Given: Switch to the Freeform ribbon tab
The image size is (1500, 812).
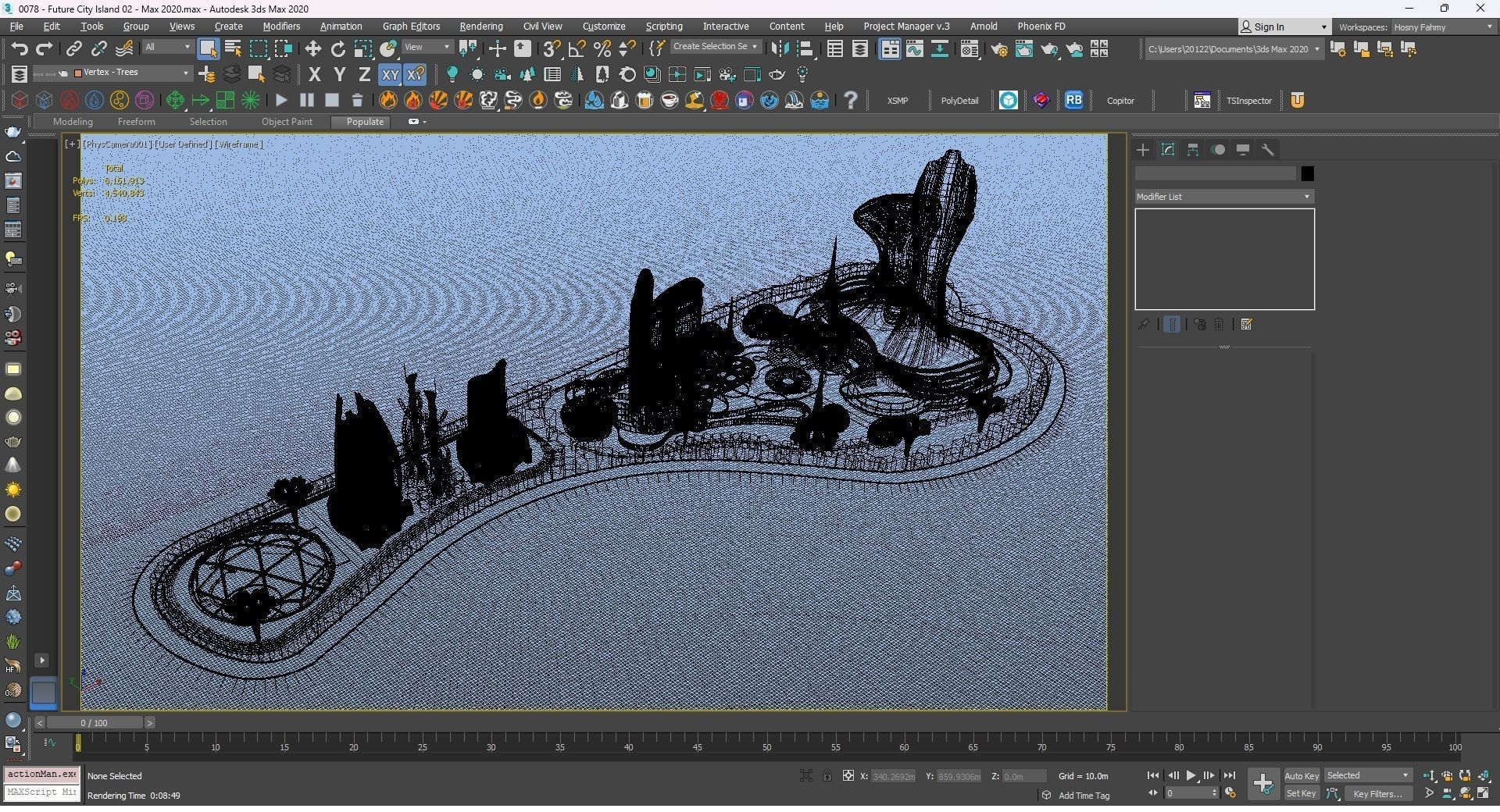Looking at the screenshot, I should [x=136, y=122].
